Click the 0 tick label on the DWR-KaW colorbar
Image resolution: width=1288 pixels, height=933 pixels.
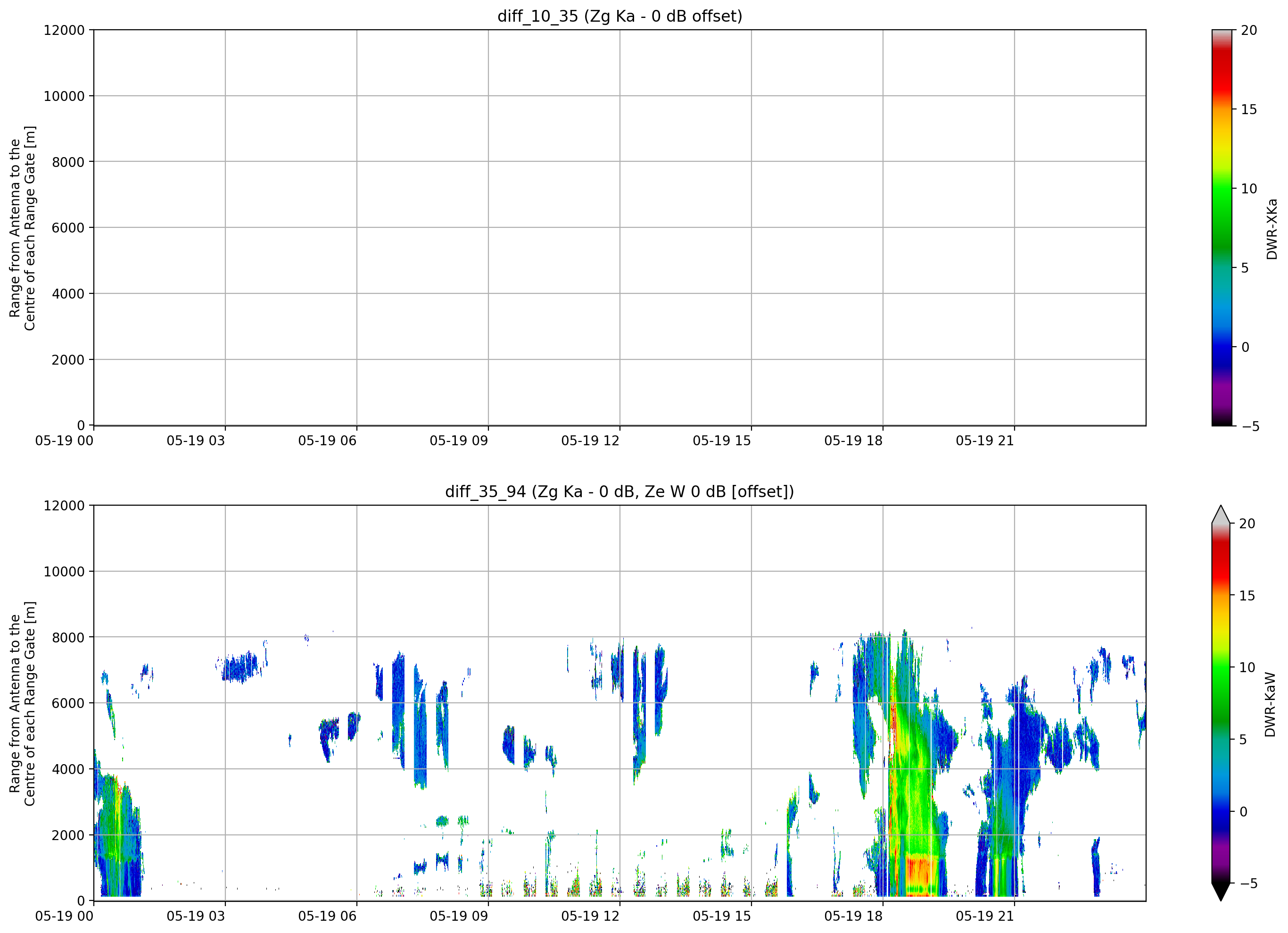point(1243,811)
